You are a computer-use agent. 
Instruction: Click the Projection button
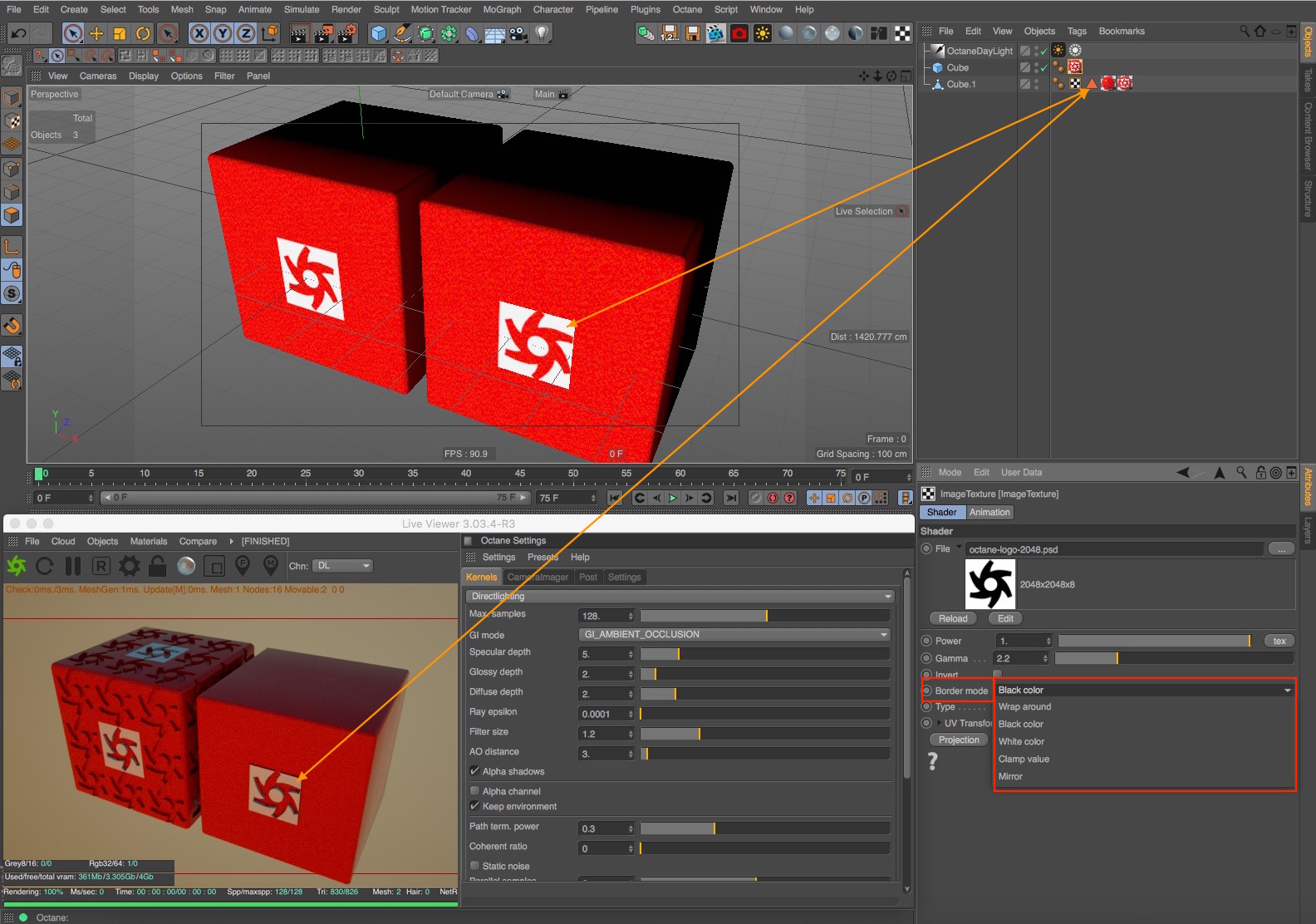pyautogui.click(x=959, y=740)
